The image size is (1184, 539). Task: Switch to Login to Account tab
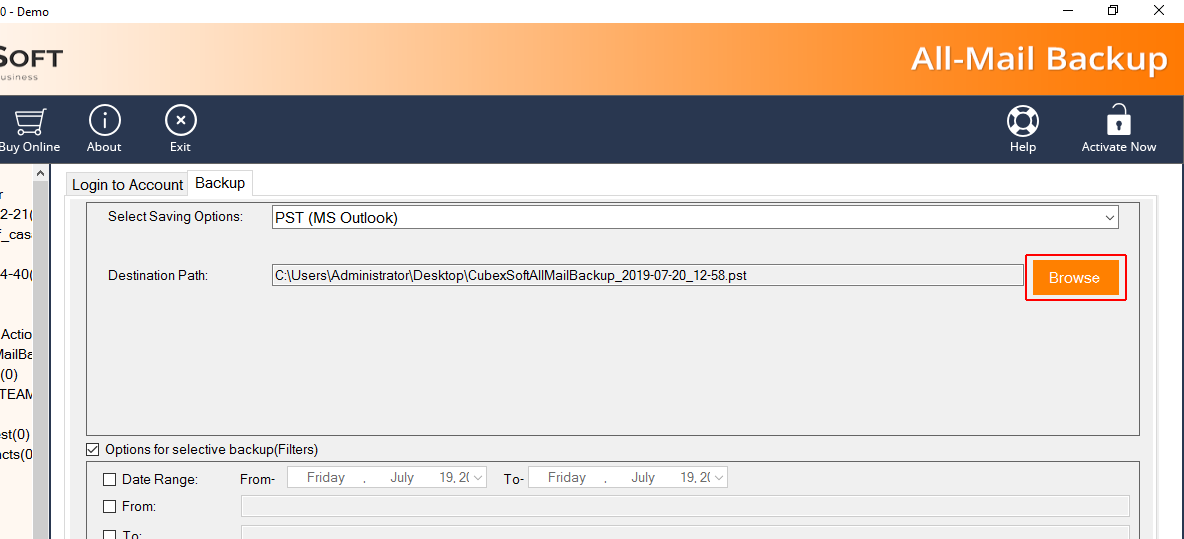pyautogui.click(x=127, y=185)
